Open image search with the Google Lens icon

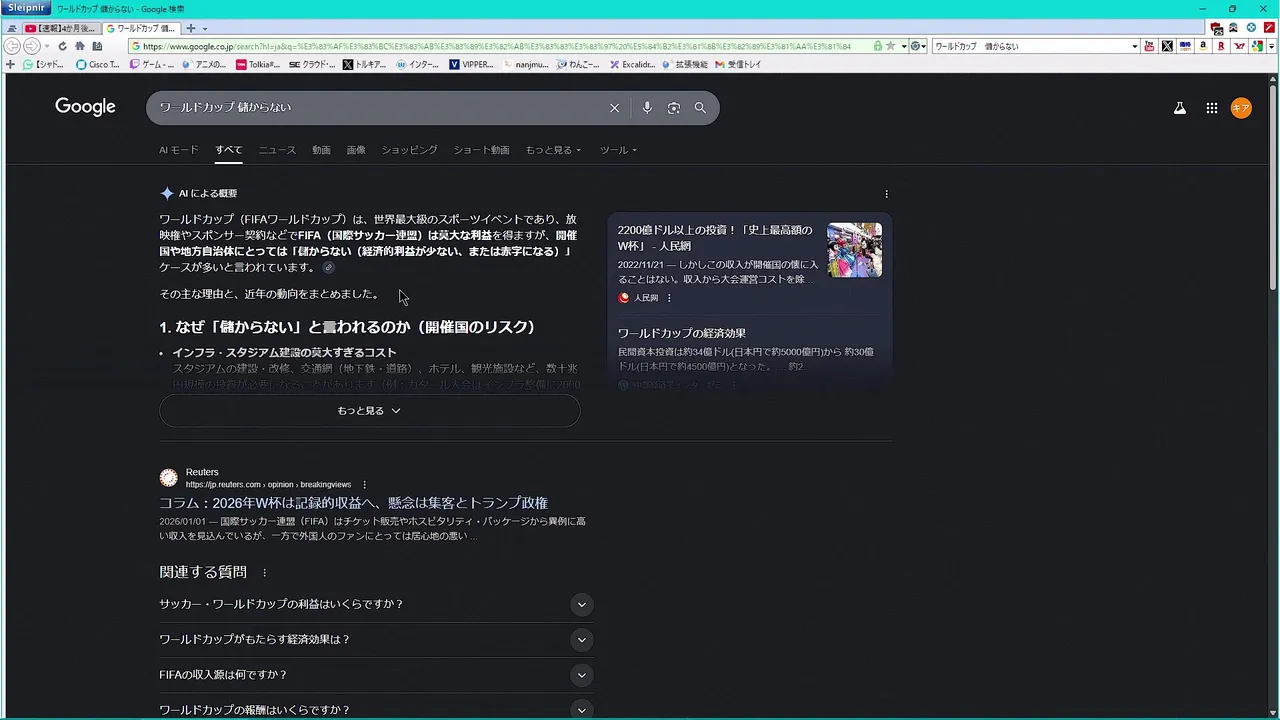point(674,108)
